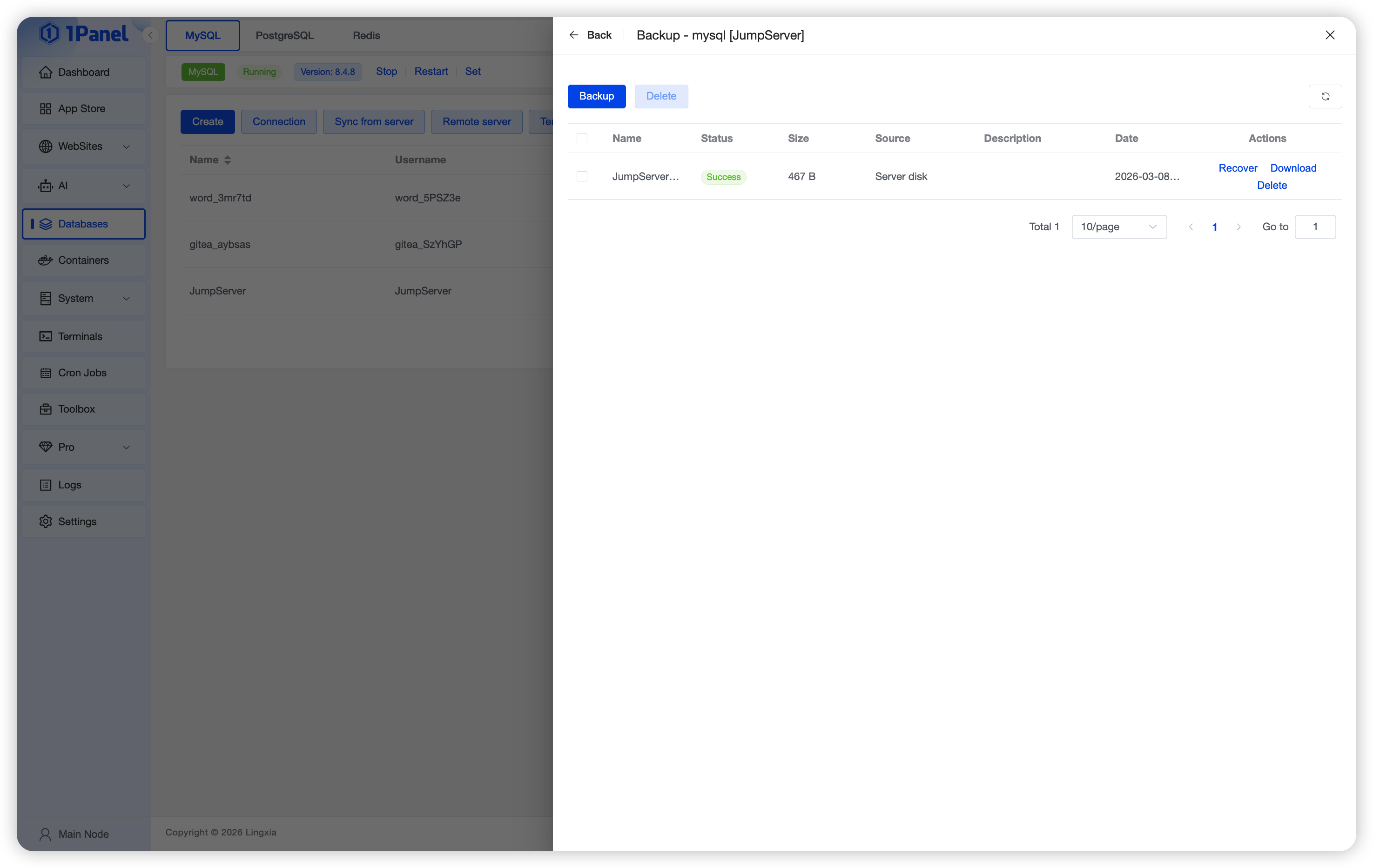Switch to the PostgreSQL tab
Screen dimensions: 1373x868
284,35
